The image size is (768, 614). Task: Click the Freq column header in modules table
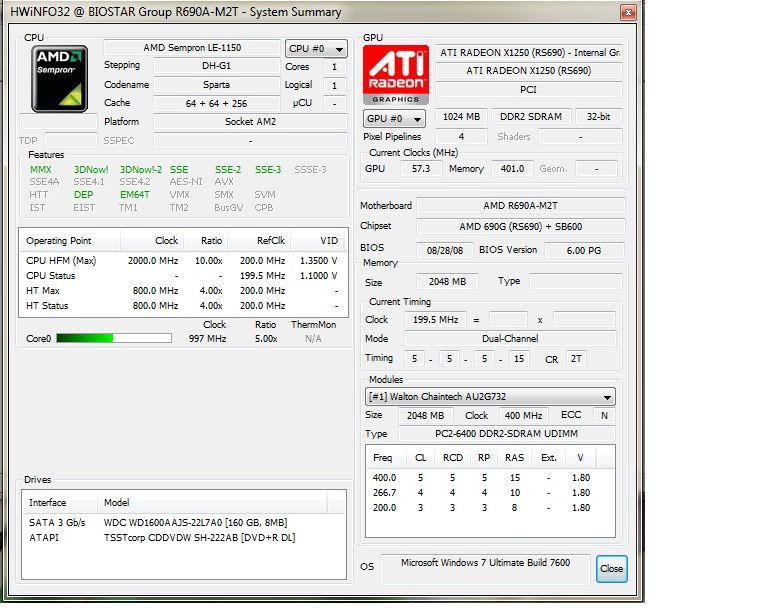[x=386, y=457]
